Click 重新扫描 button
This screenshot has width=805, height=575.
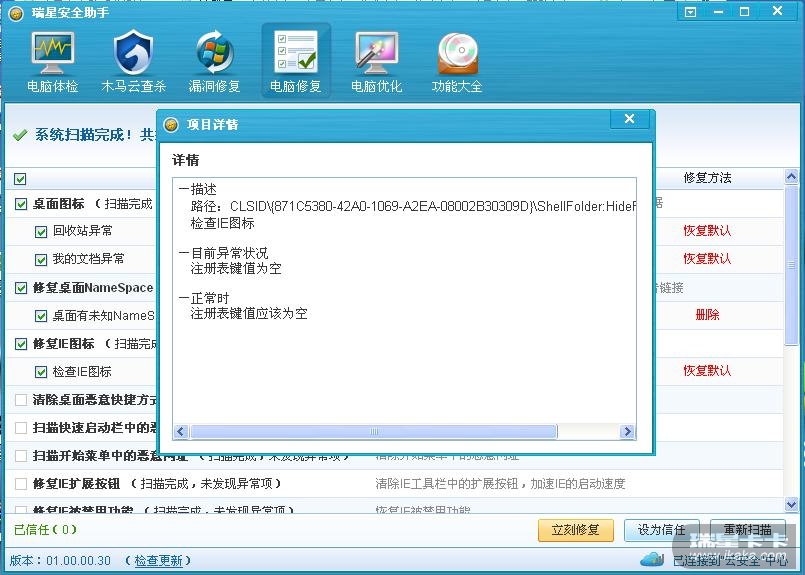click(x=748, y=530)
